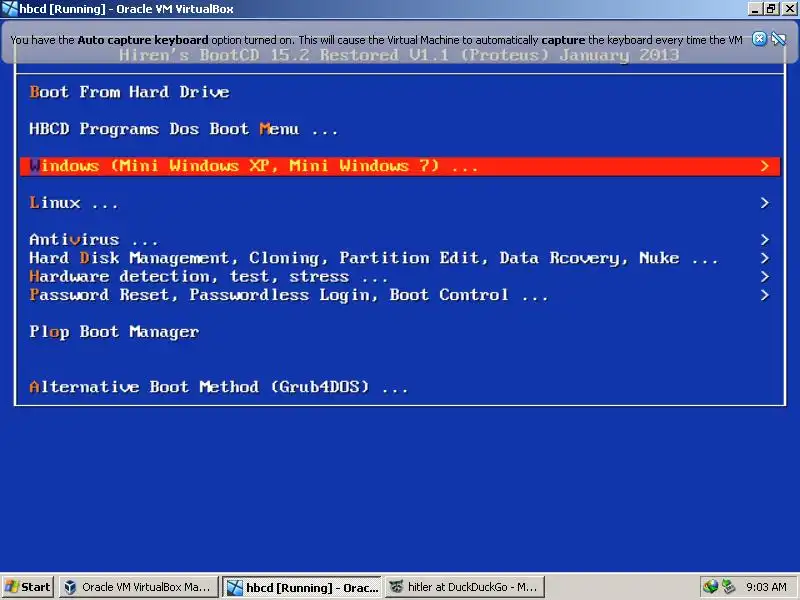Expand the Antivirus submenu arrow

coord(764,240)
